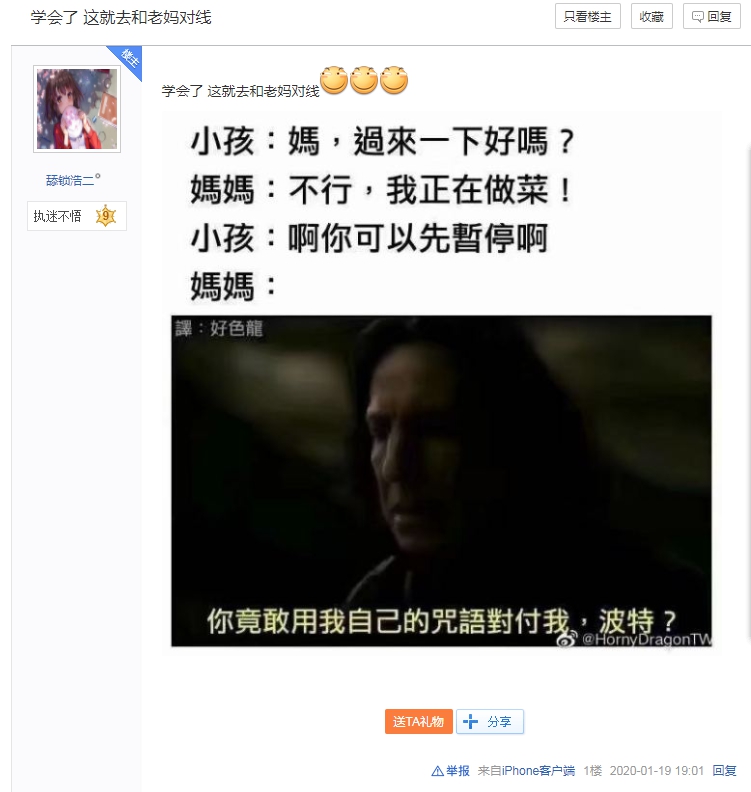
Task: Reply via the bottom 回复 link
Action: click(x=724, y=771)
